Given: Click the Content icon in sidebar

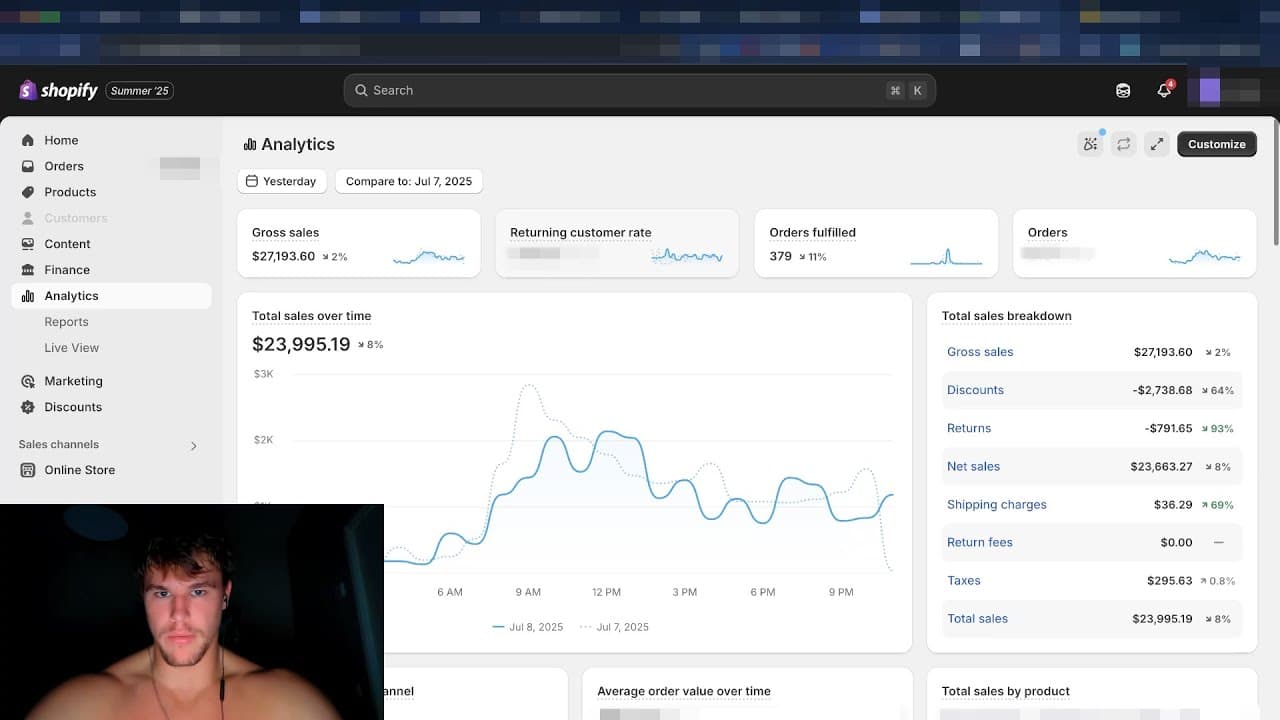Looking at the screenshot, I should [x=28, y=245].
